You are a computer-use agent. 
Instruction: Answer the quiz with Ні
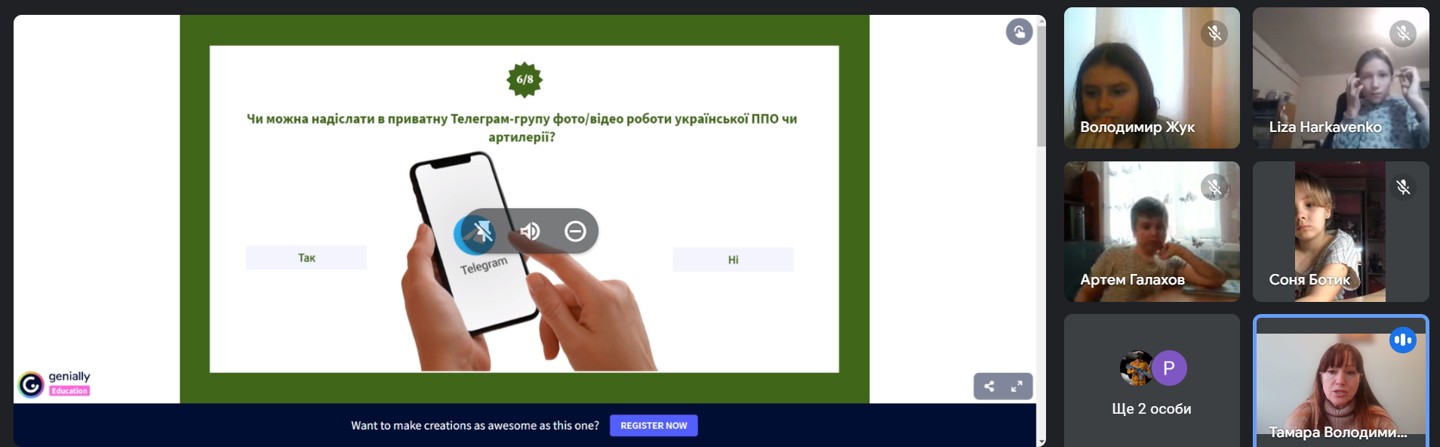click(x=733, y=260)
